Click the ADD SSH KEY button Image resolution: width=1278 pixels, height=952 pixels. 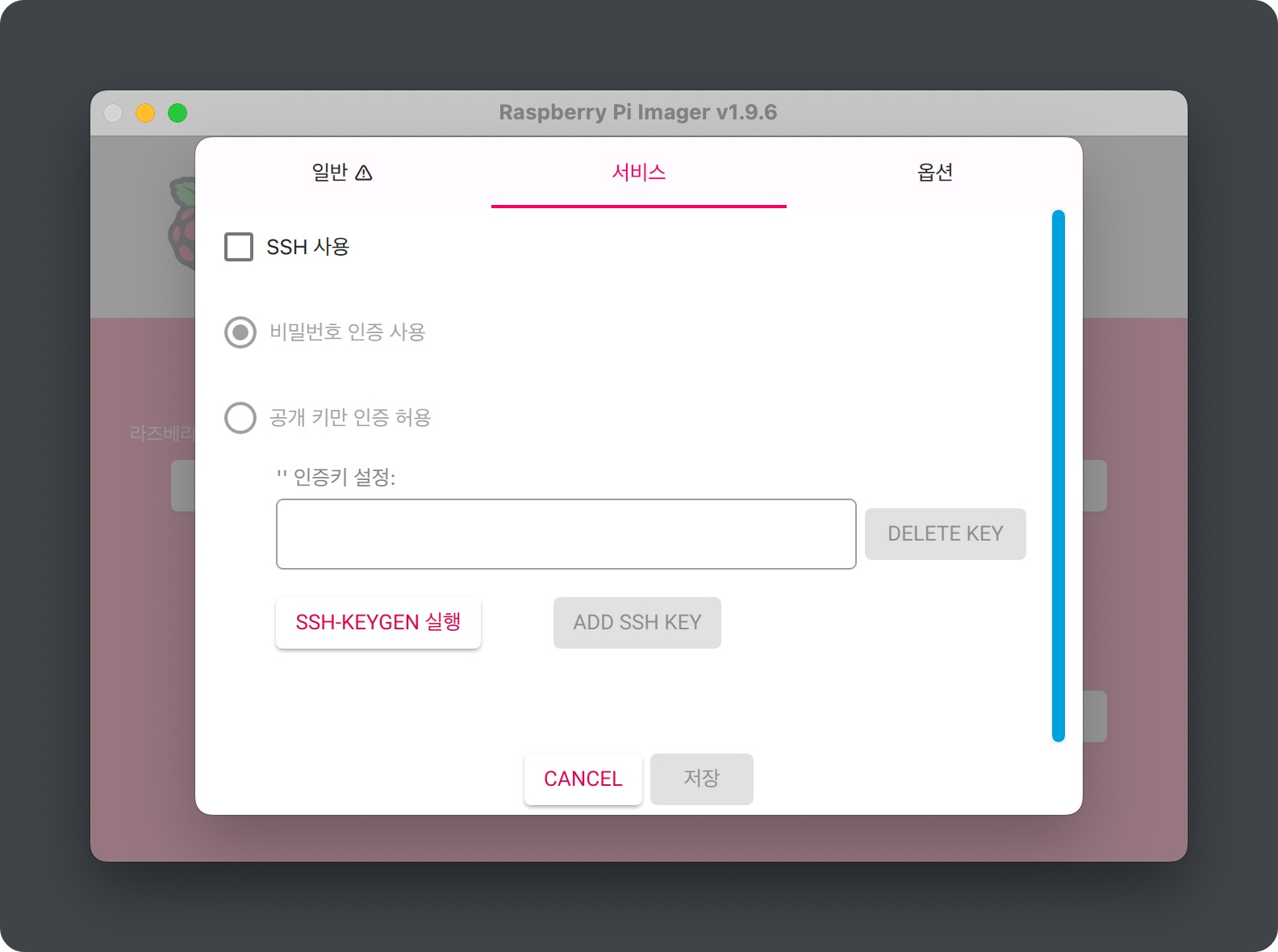[x=637, y=623]
